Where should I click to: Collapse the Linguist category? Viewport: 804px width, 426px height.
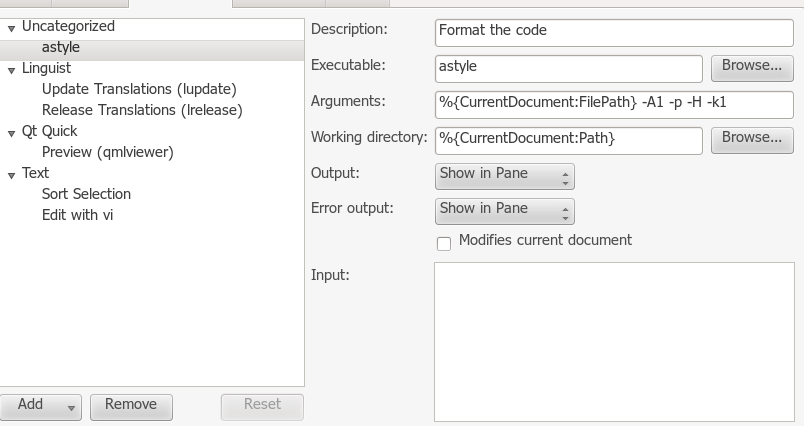click(x=11, y=70)
